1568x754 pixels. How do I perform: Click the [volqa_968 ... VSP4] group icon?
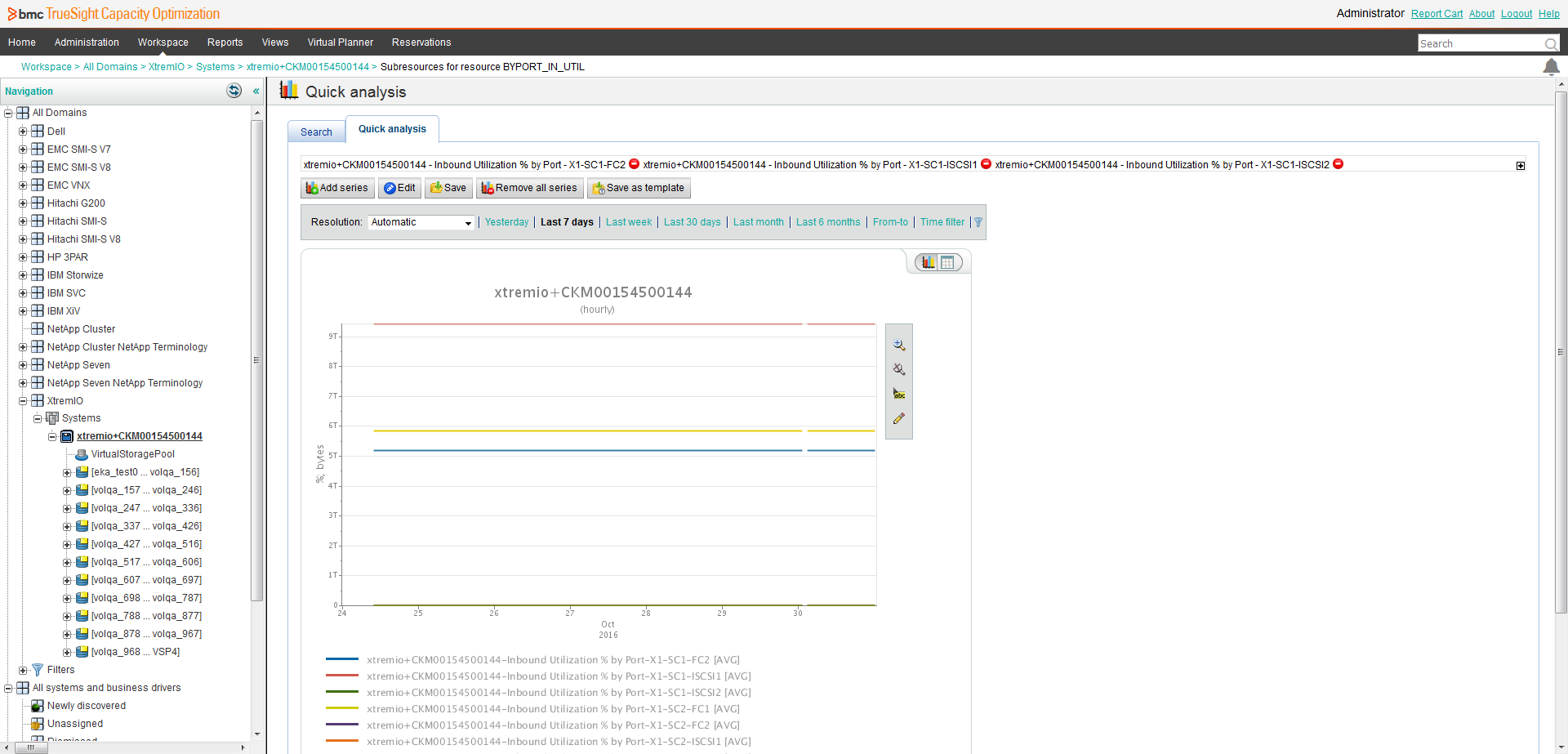82,652
